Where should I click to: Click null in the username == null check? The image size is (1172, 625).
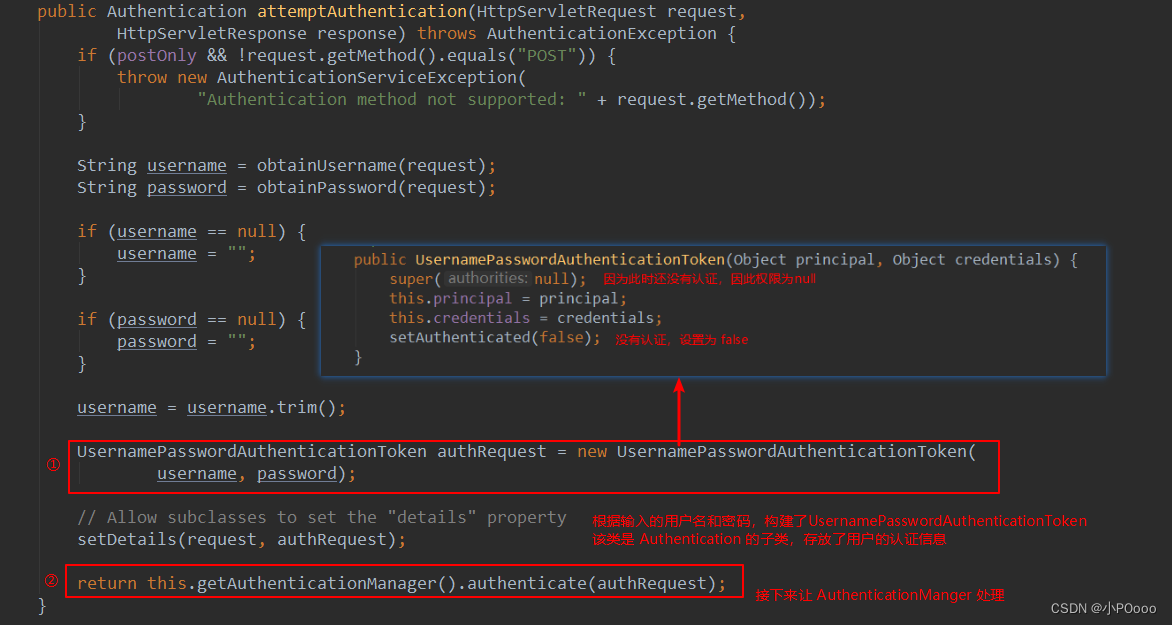coord(256,232)
